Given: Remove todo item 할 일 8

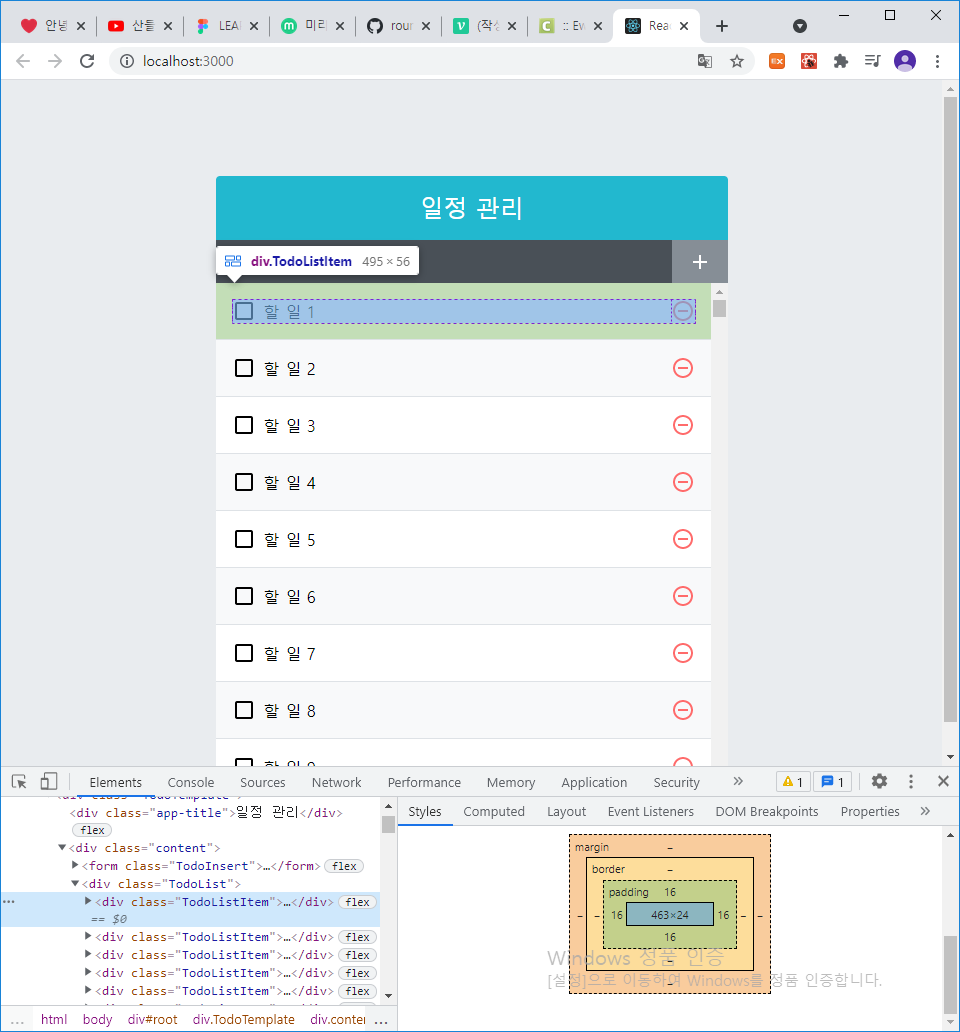Looking at the screenshot, I should point(683,710).
